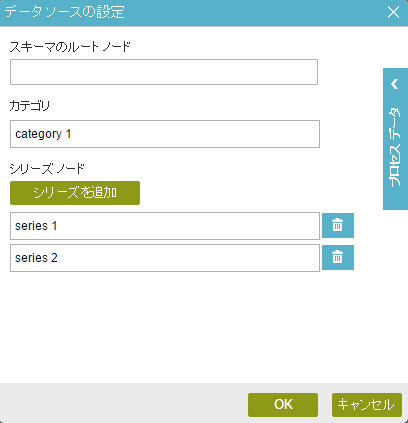Select the カテゴリ field containing category 1

[165, 134]
